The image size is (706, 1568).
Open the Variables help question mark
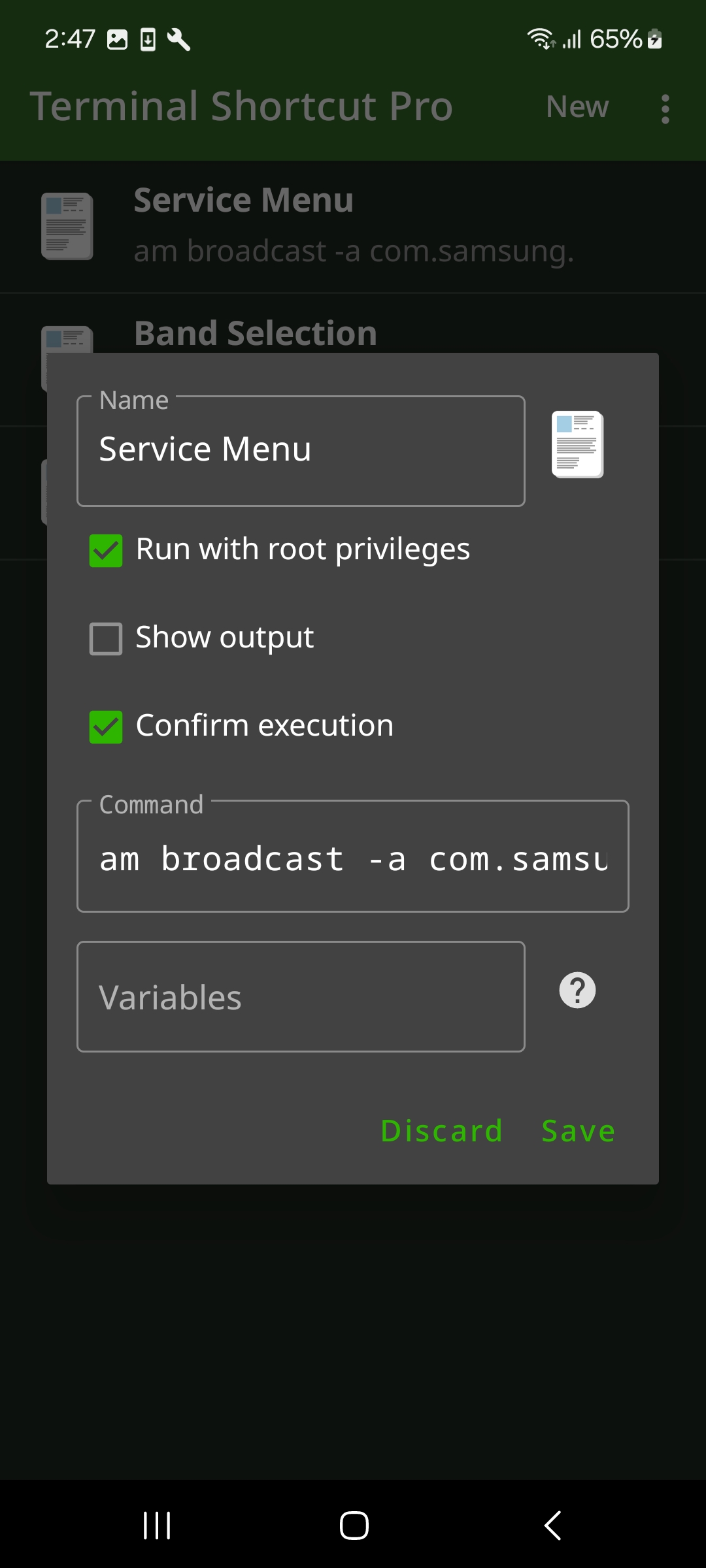point(578,990)
